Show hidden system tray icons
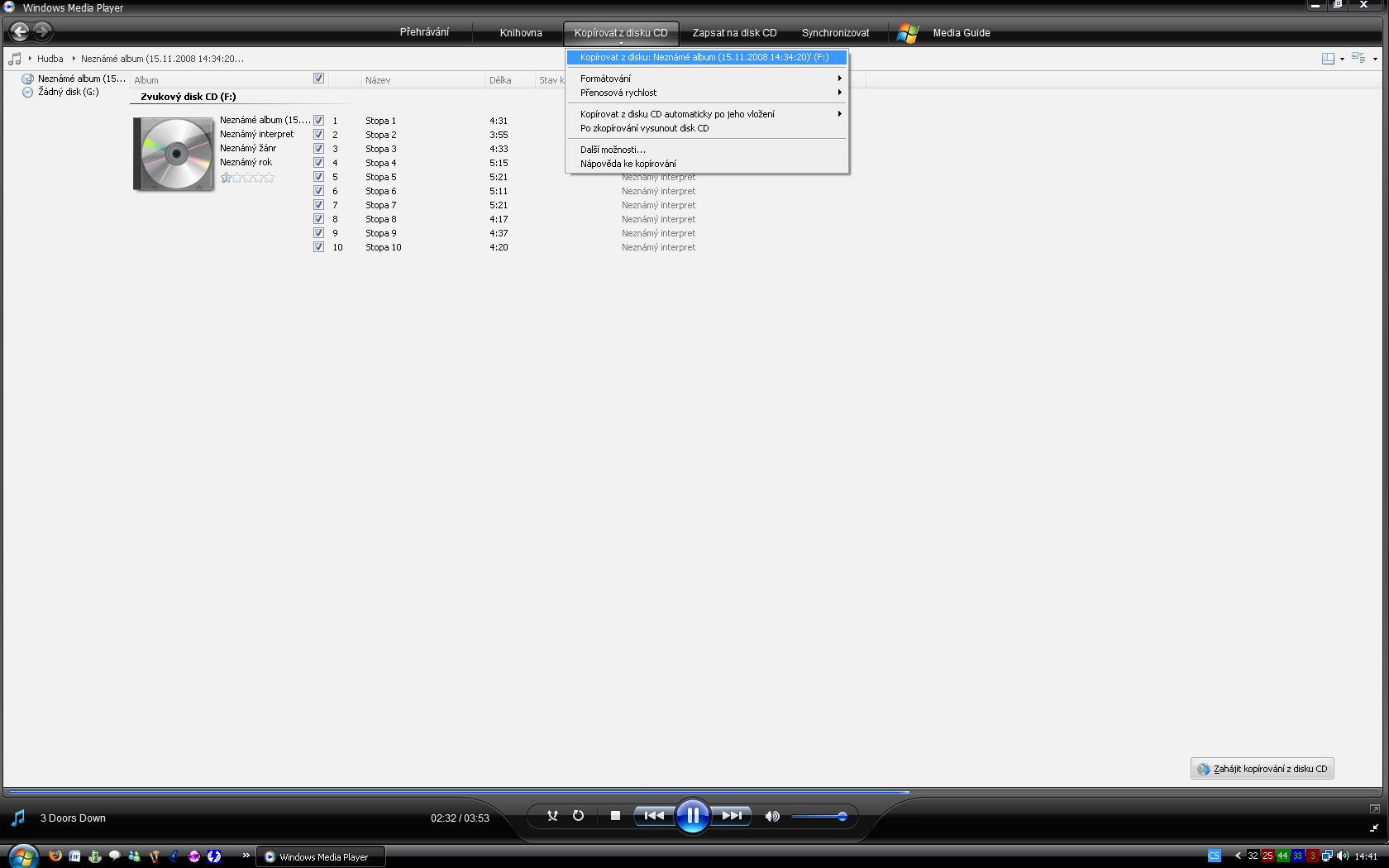 coord(1238,856)
